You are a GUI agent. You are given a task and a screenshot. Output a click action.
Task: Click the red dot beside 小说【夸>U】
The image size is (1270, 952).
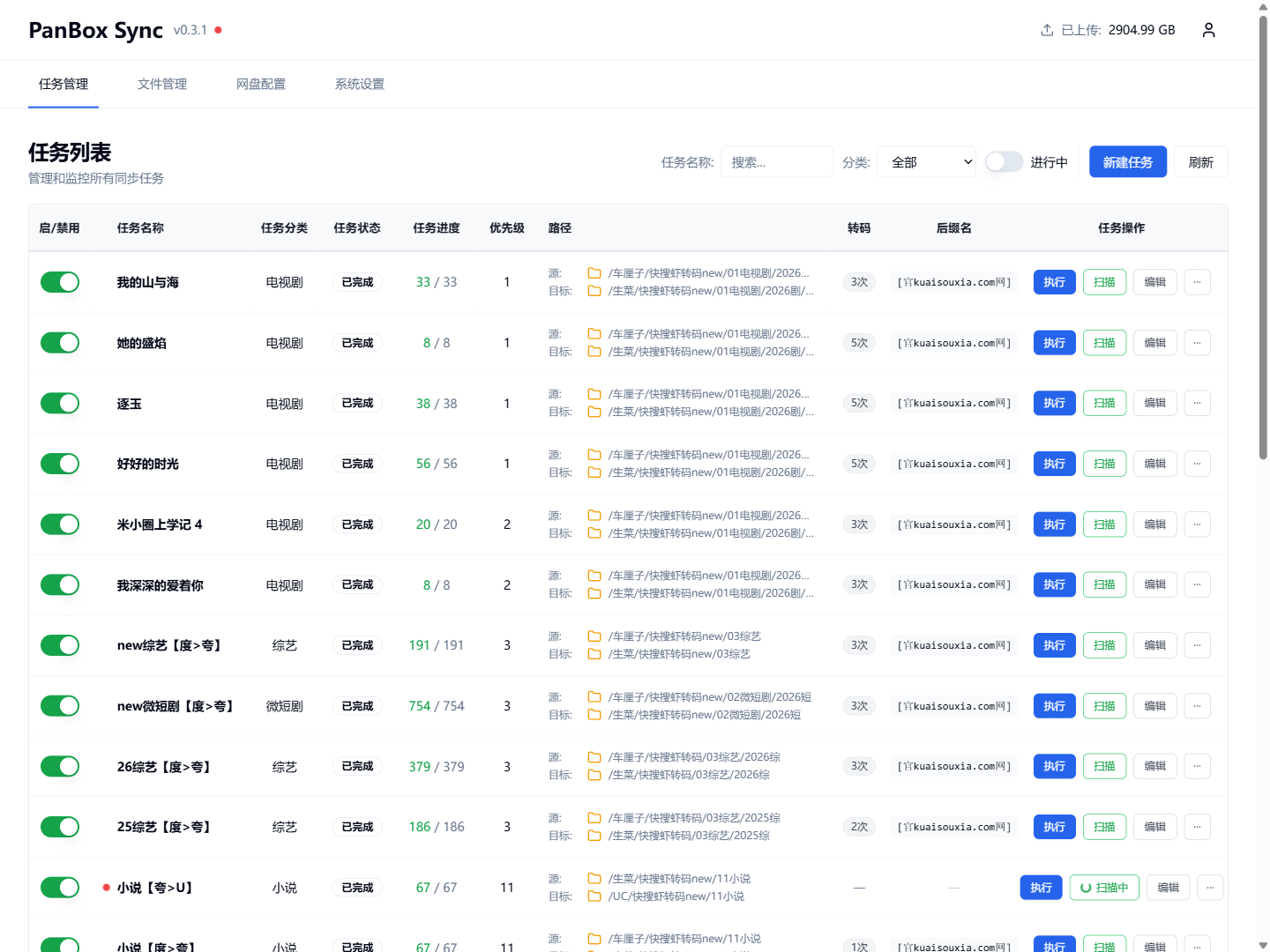coord(106,888)
